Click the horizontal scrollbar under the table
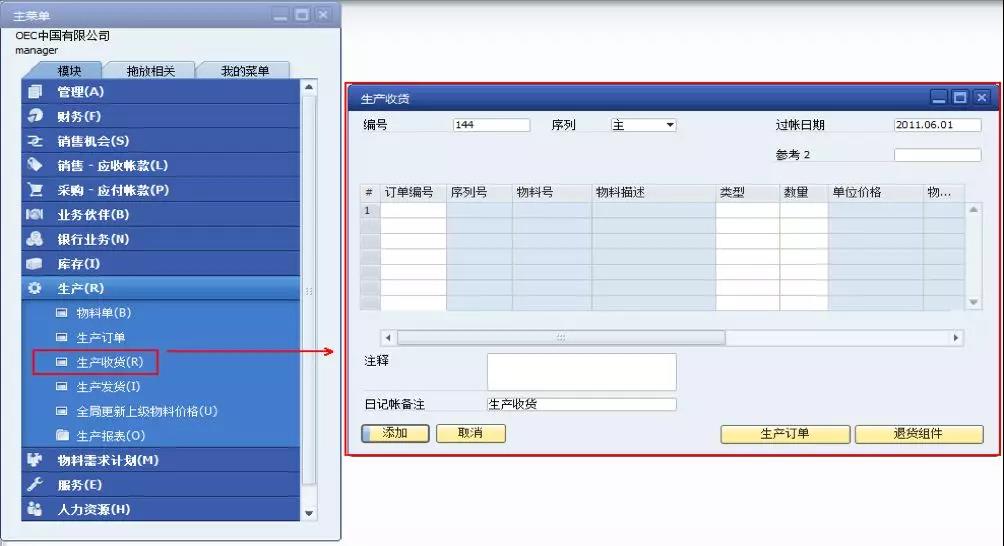 [x=560, y=338]
